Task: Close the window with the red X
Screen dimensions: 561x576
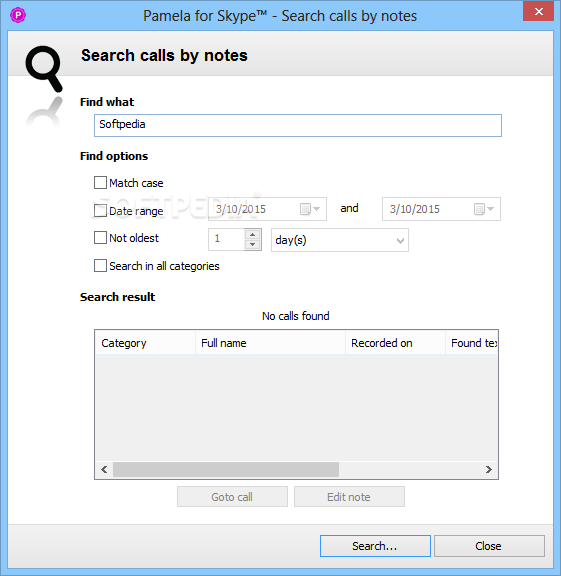Action: point(539,11)
